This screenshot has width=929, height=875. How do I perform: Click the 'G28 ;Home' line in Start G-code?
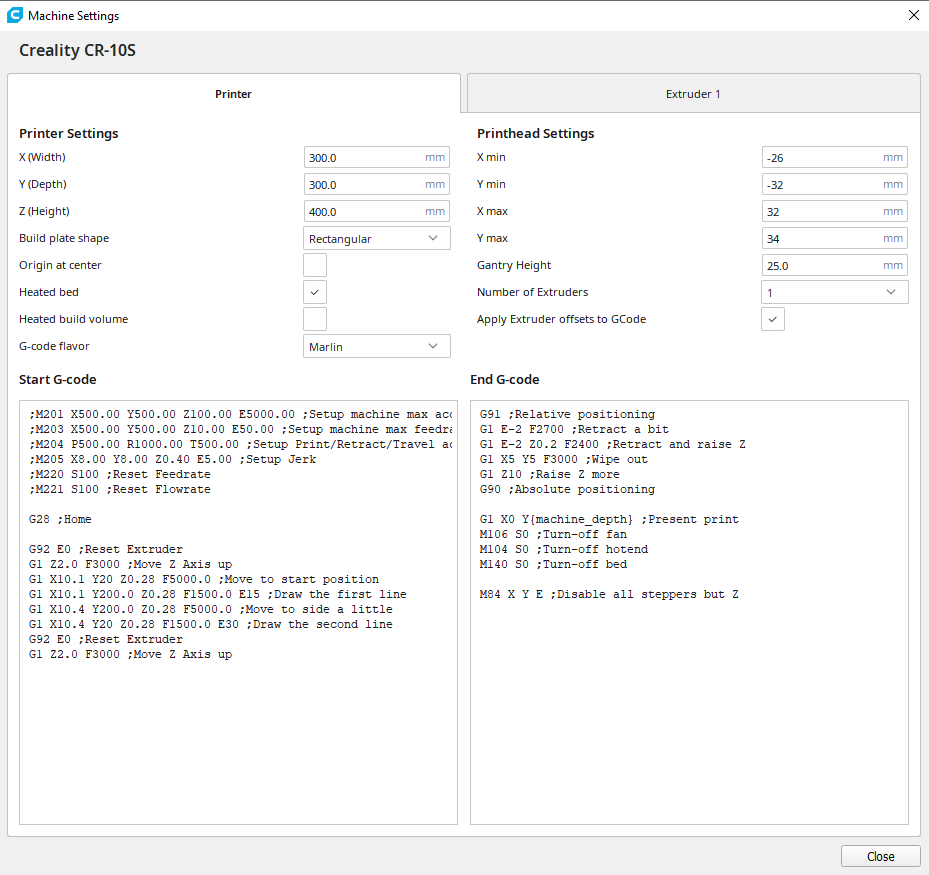click(x=60, y=519)
